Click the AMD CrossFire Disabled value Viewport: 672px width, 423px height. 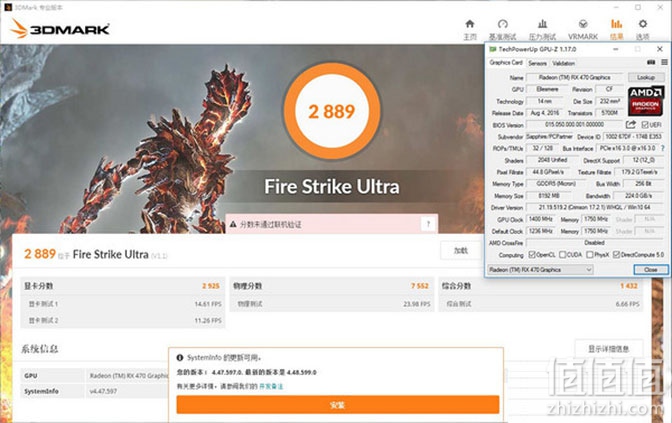(594, 243)
